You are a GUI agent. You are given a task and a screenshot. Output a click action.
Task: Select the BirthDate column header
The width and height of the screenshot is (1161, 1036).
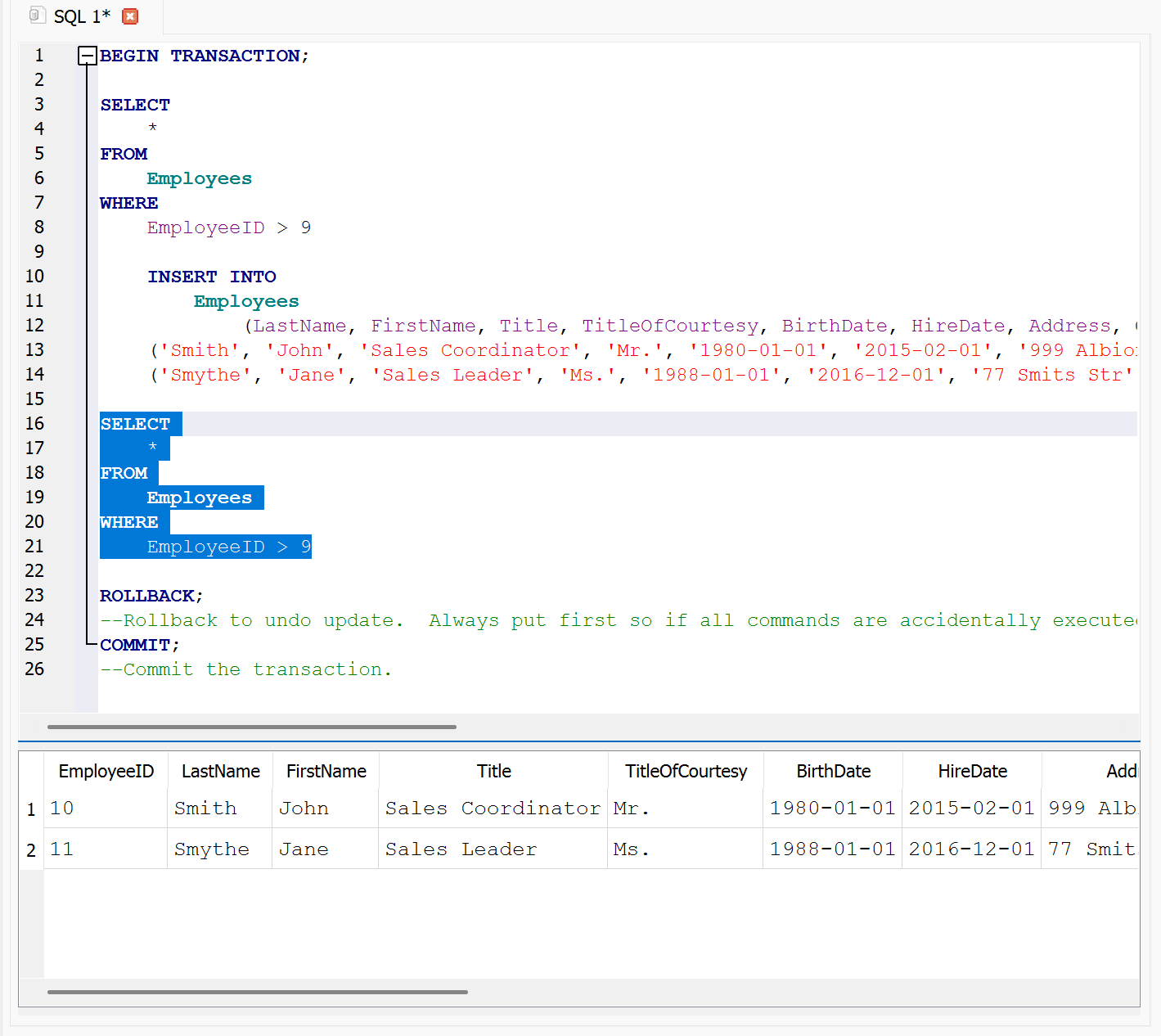coord(833,771)
